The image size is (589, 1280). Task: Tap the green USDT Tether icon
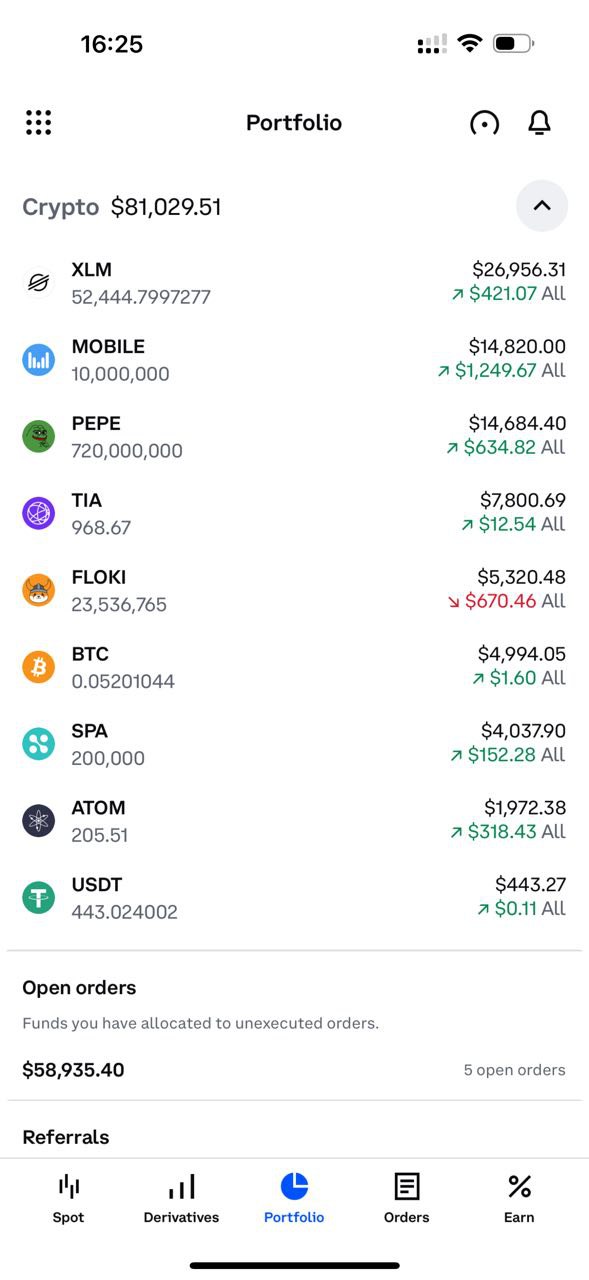38,897
